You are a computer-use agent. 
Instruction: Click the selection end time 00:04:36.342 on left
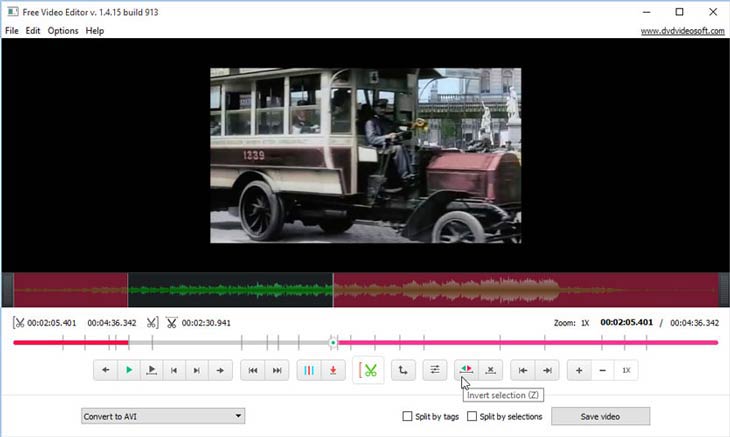tap(112, 323)
